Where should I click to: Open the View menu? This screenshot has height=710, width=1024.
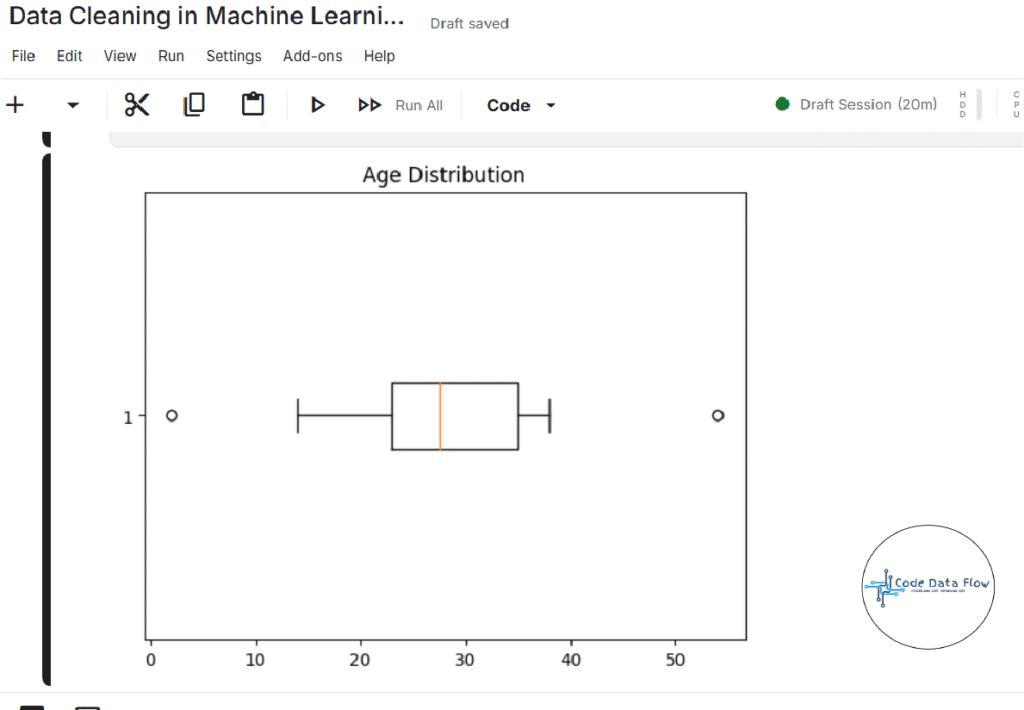[x=120, y=56]
